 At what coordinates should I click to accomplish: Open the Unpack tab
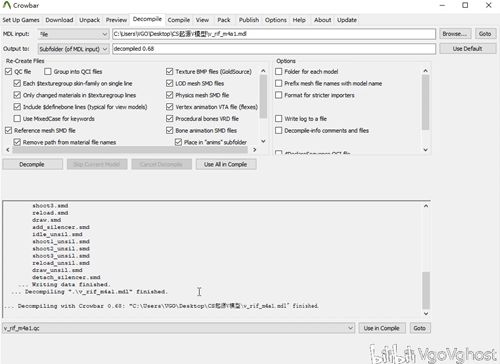[89, 20]
